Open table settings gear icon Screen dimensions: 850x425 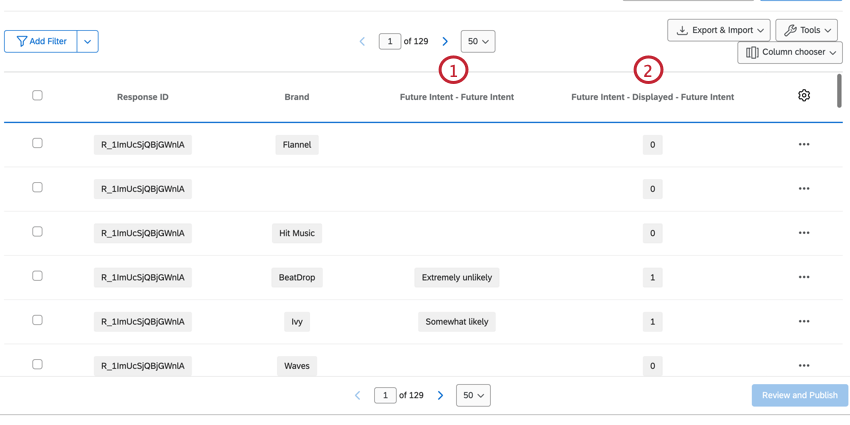pyautogui.click(x=804, y=96)
